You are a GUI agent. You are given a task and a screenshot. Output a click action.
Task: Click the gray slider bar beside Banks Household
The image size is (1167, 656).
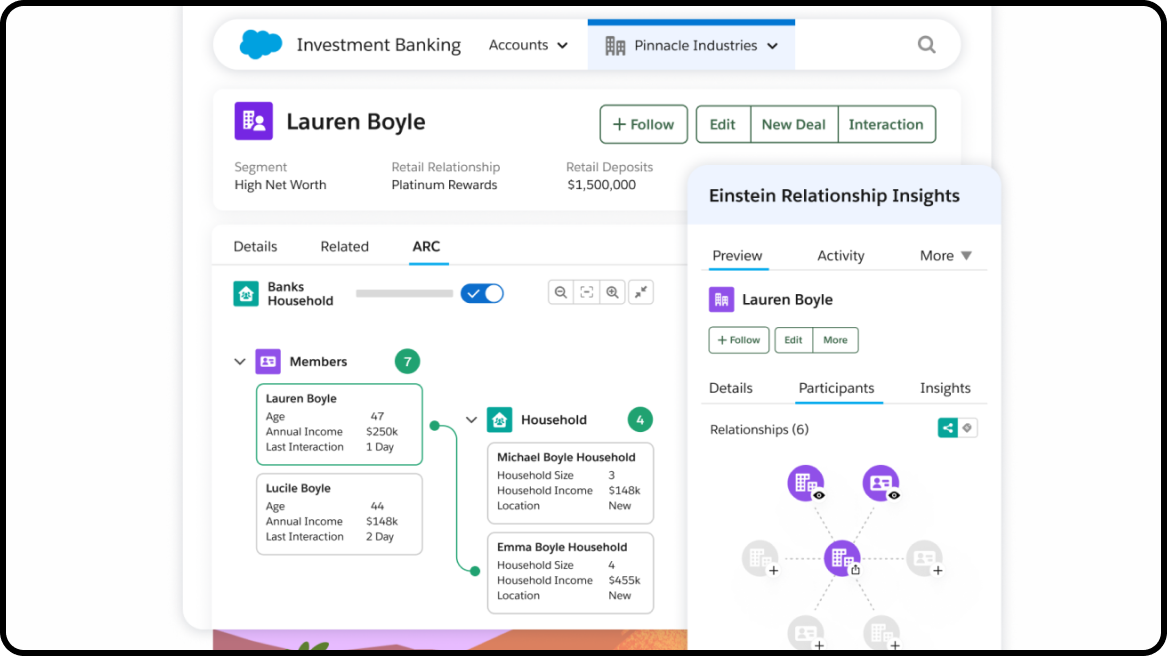404,294
